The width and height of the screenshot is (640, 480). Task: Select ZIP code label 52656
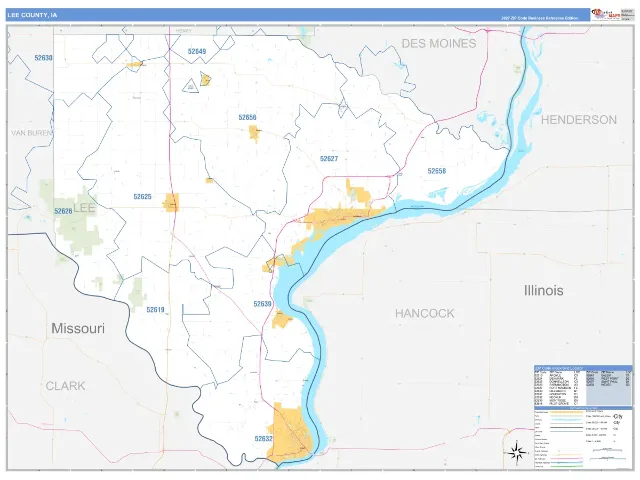coord(247,118)
